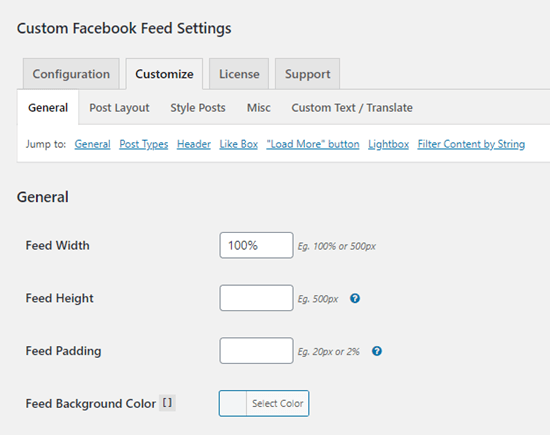
Task: Click the Feed Height input field
Action: (256, 298)
